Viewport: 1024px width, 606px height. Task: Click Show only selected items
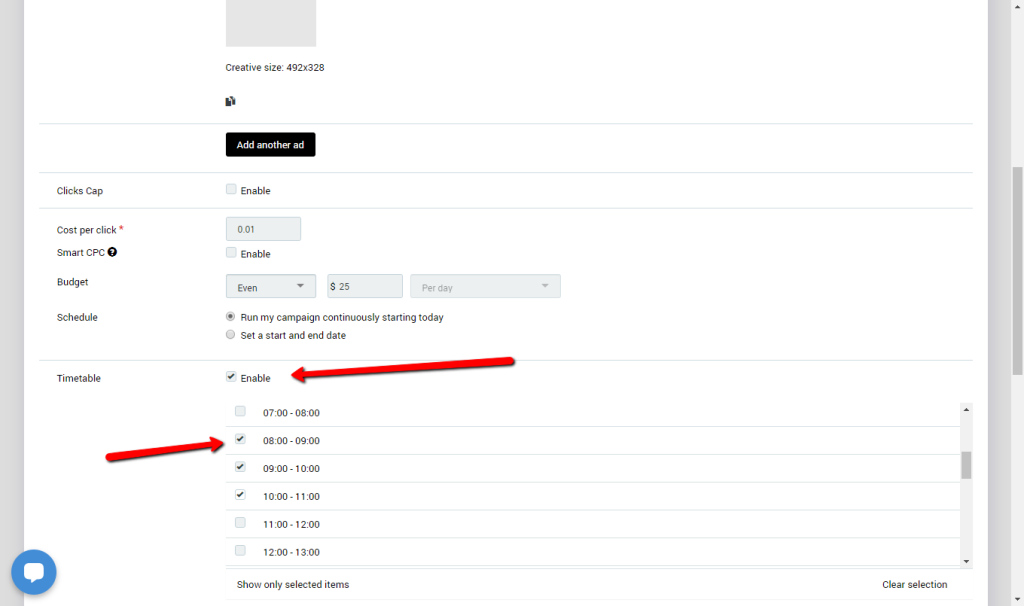click(293, 585)
